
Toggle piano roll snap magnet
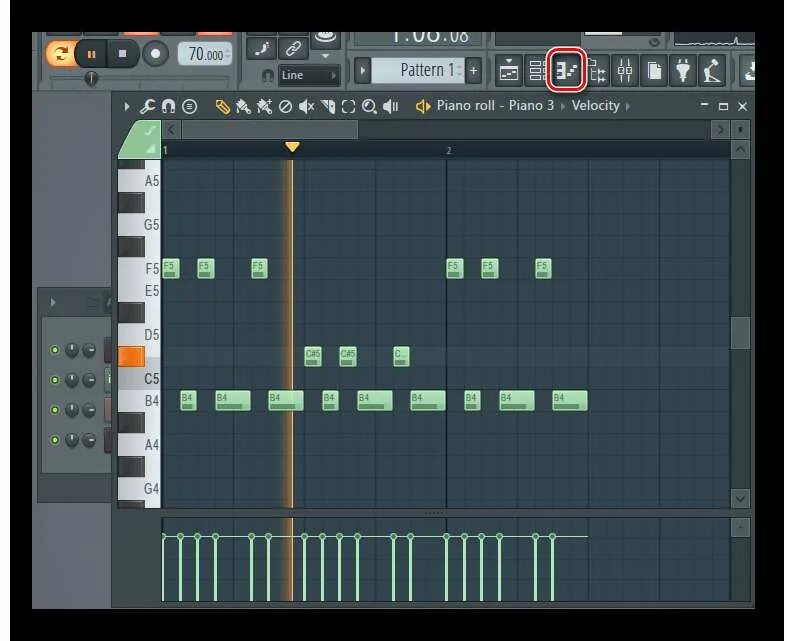coord(168,106)
